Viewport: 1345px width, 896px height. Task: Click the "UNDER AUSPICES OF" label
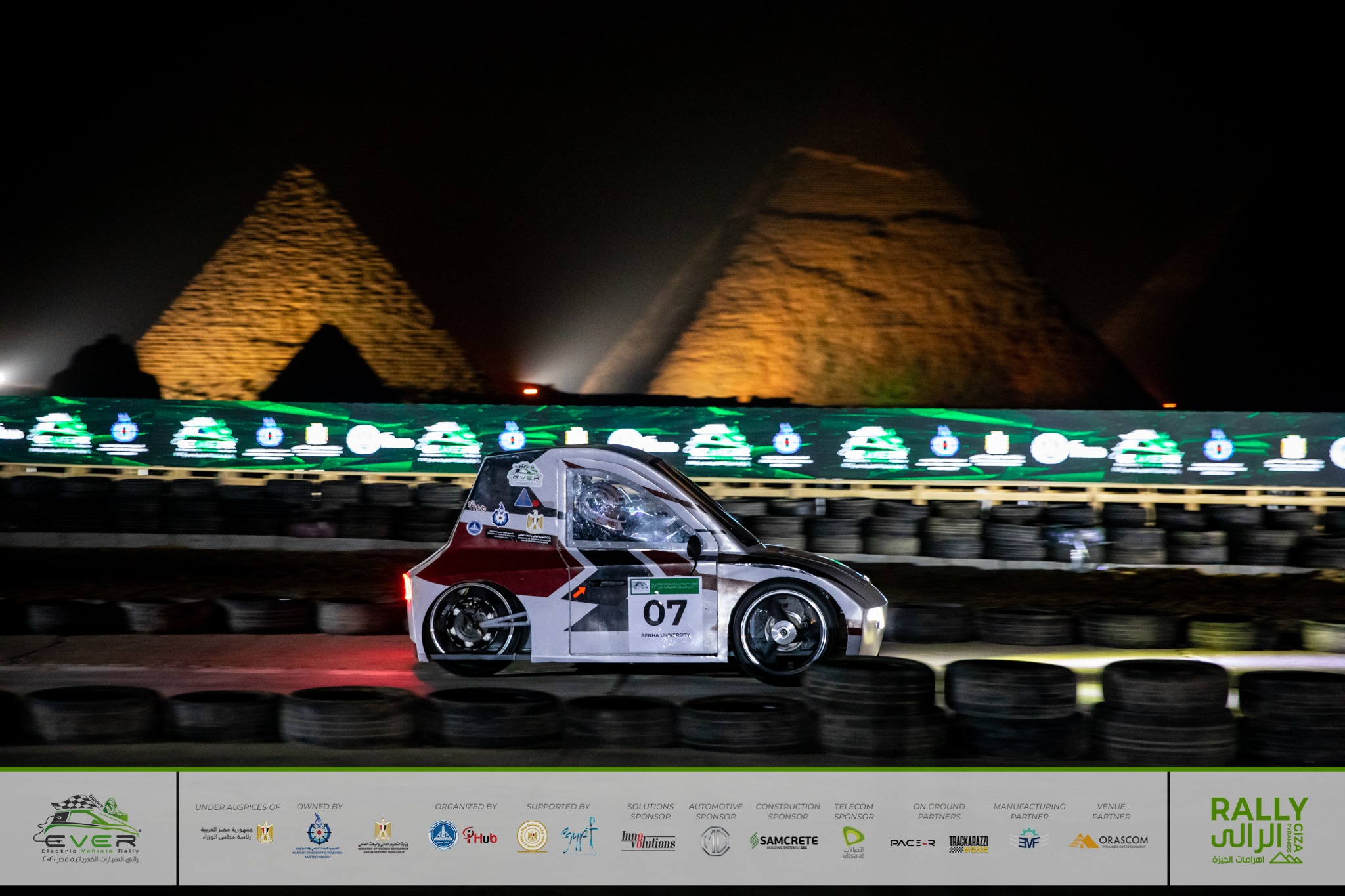238,807
